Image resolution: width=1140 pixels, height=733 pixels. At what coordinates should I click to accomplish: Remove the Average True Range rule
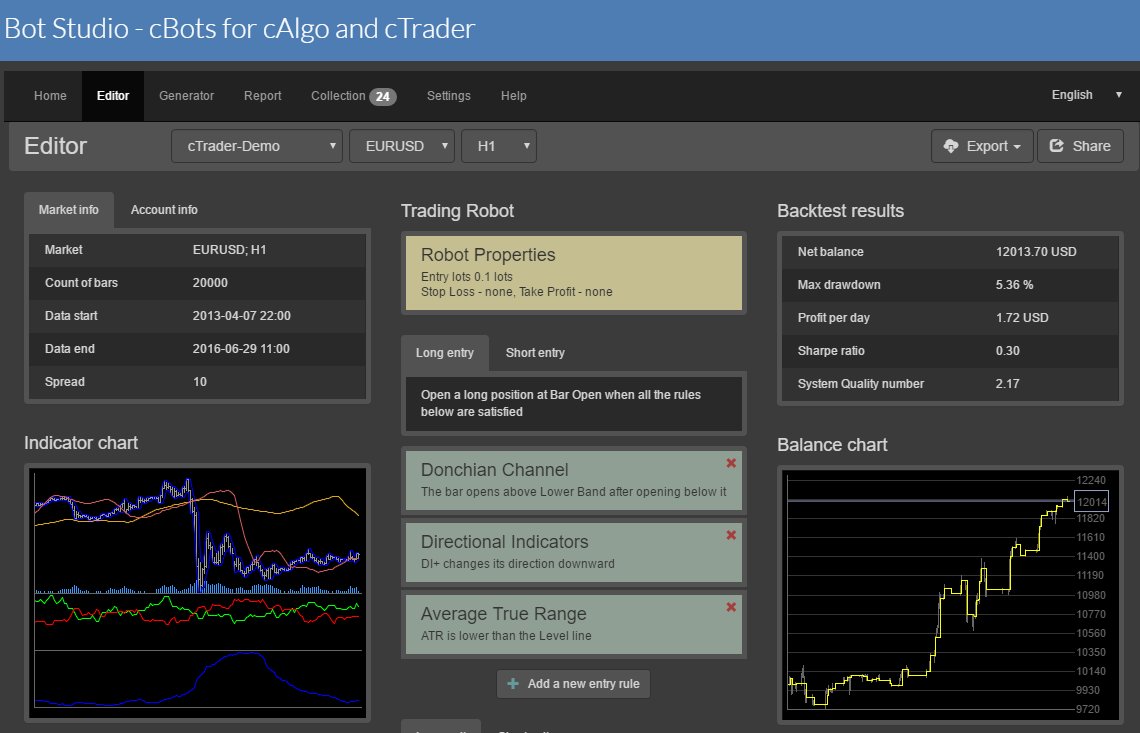pyautogui.click(x=731, y=607)
